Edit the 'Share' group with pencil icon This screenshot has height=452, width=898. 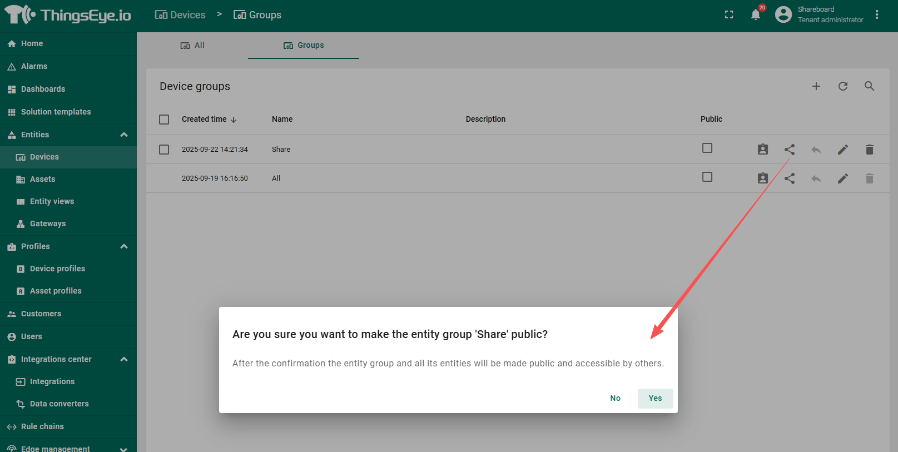pos(843,149)
